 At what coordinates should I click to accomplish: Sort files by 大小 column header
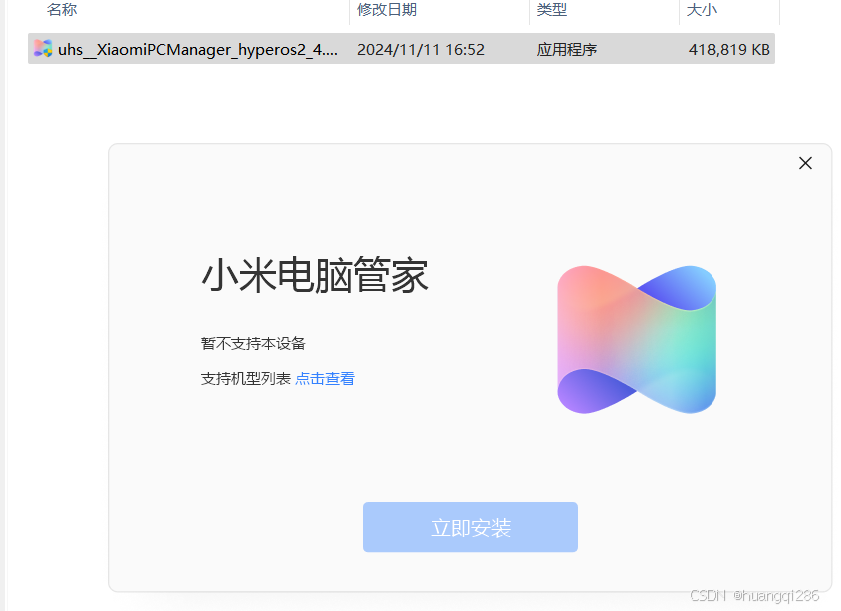(x=702, y=9)
